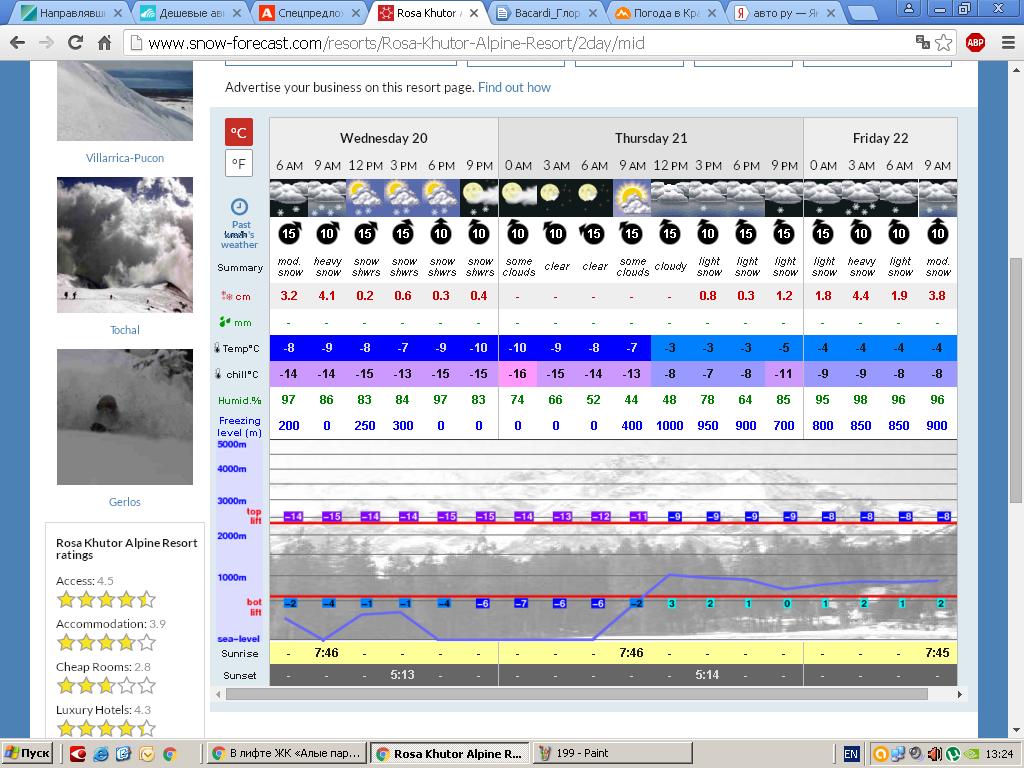Click the sunset time '5:14'
This screenshot has width=1024, height=768.
[707, 675]
